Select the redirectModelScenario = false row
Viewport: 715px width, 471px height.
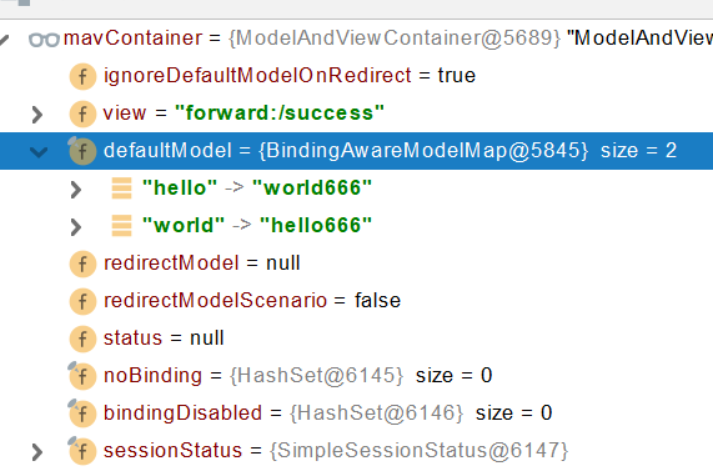357,301
